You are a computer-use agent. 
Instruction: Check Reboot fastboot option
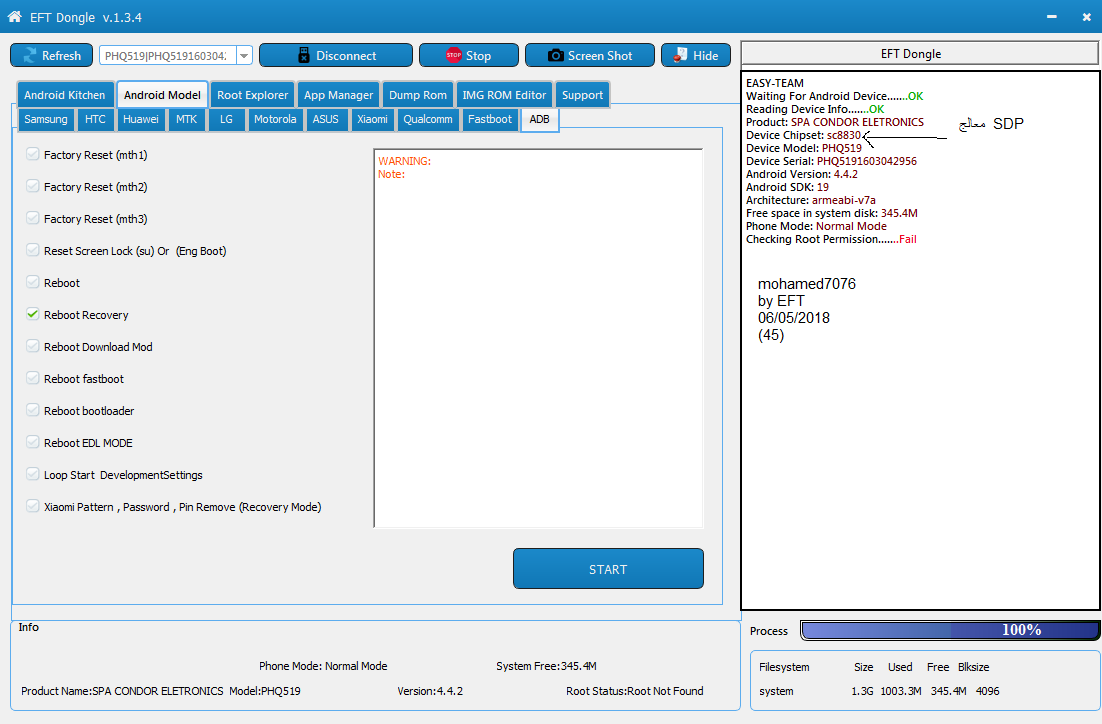pyautogui.click(x=32, y=378)
